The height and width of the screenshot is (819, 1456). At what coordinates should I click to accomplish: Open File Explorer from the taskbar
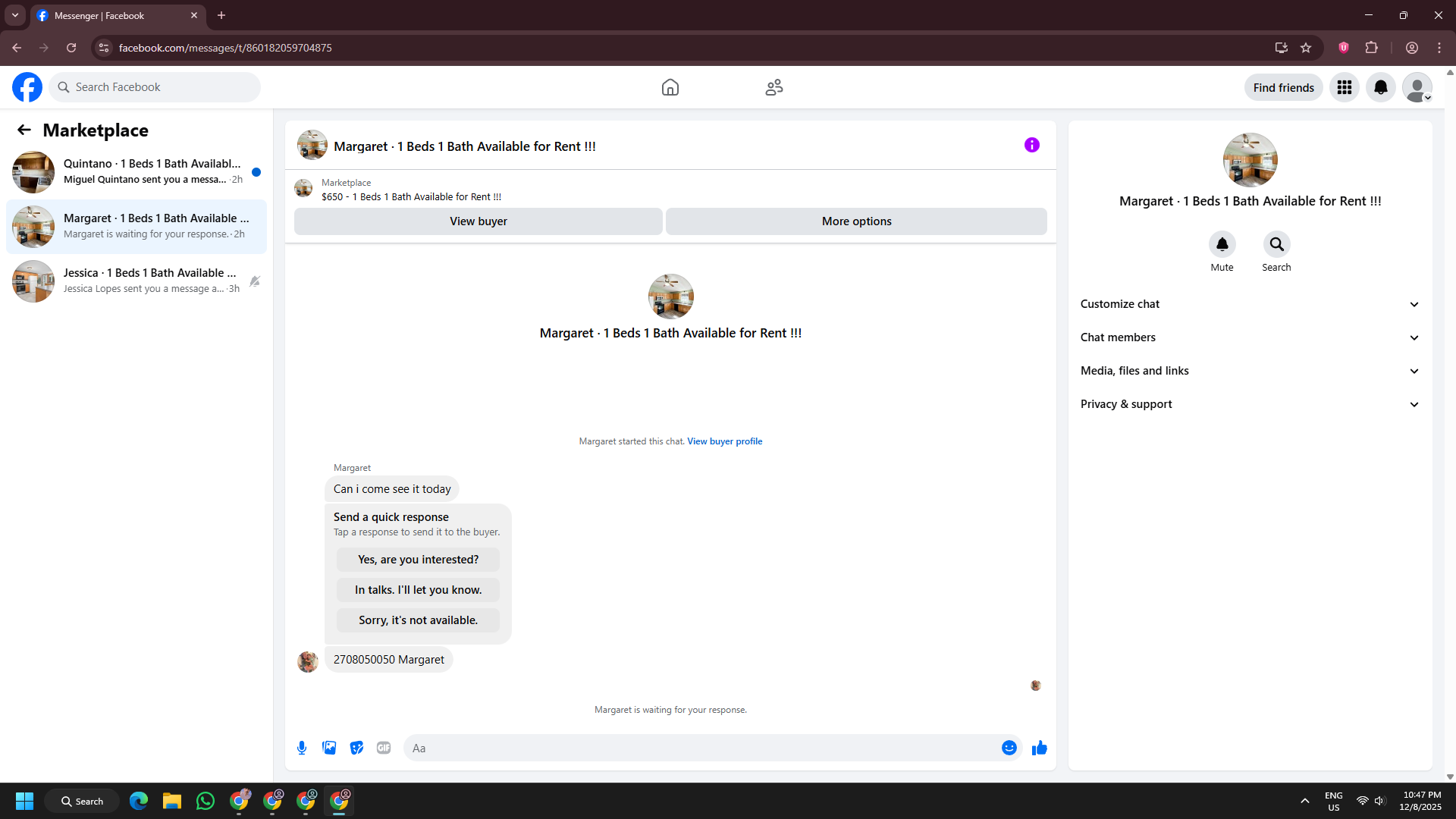[172, 801]
